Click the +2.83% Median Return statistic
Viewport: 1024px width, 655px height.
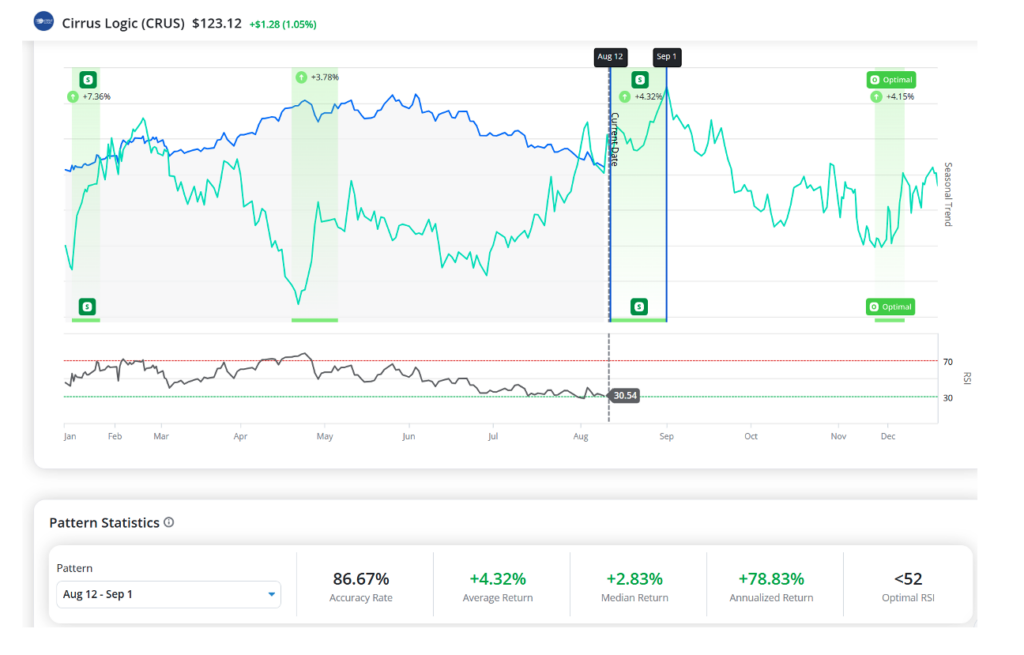tap(634, 579)
